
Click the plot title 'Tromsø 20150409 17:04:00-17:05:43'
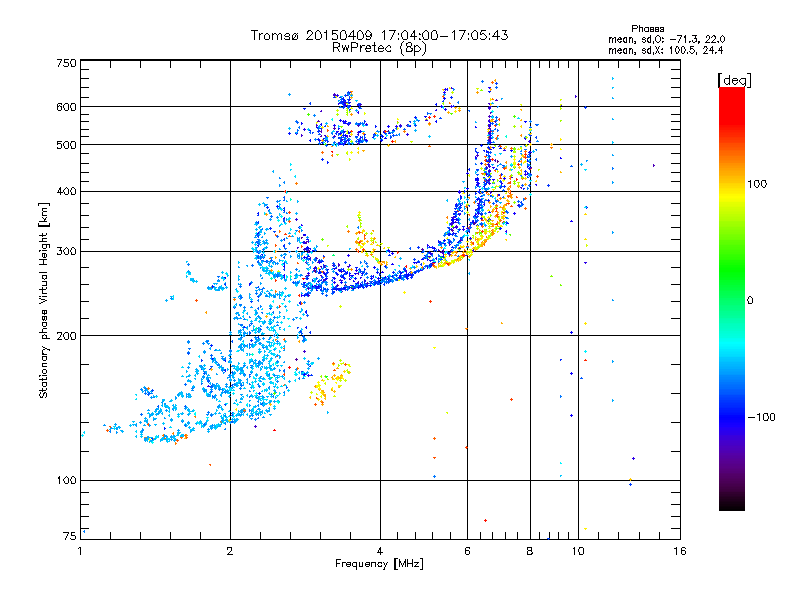[x=379, y=35]
